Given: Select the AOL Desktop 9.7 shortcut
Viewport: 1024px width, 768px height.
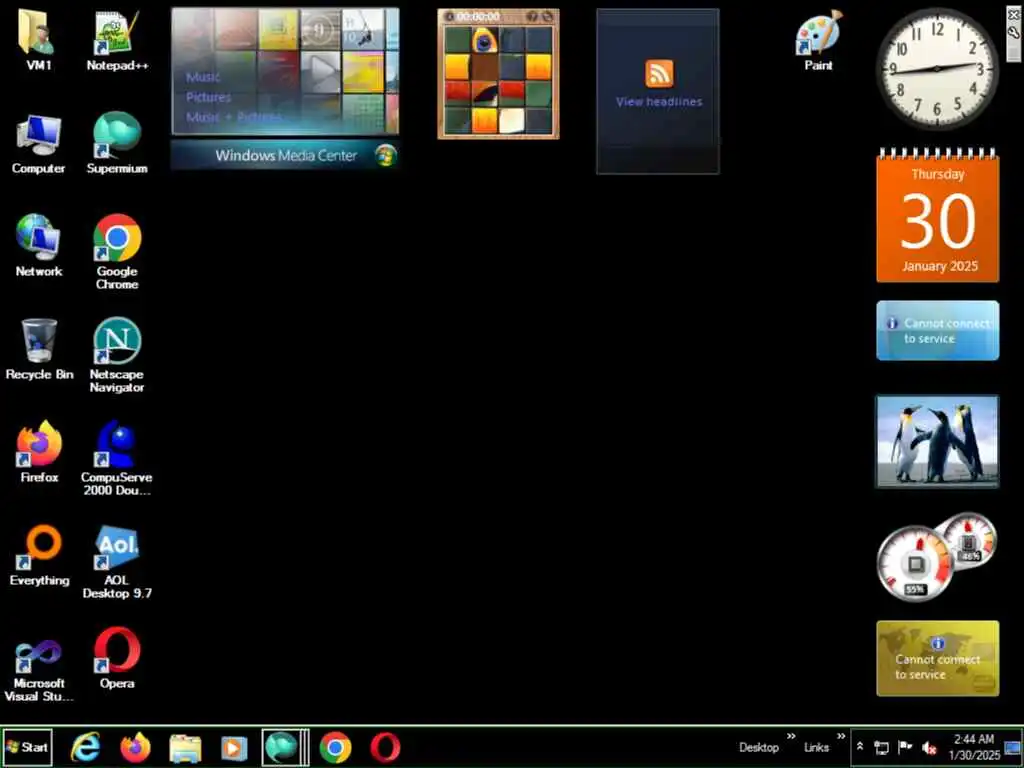Looking at the screenshot, I should pos(117,562).
